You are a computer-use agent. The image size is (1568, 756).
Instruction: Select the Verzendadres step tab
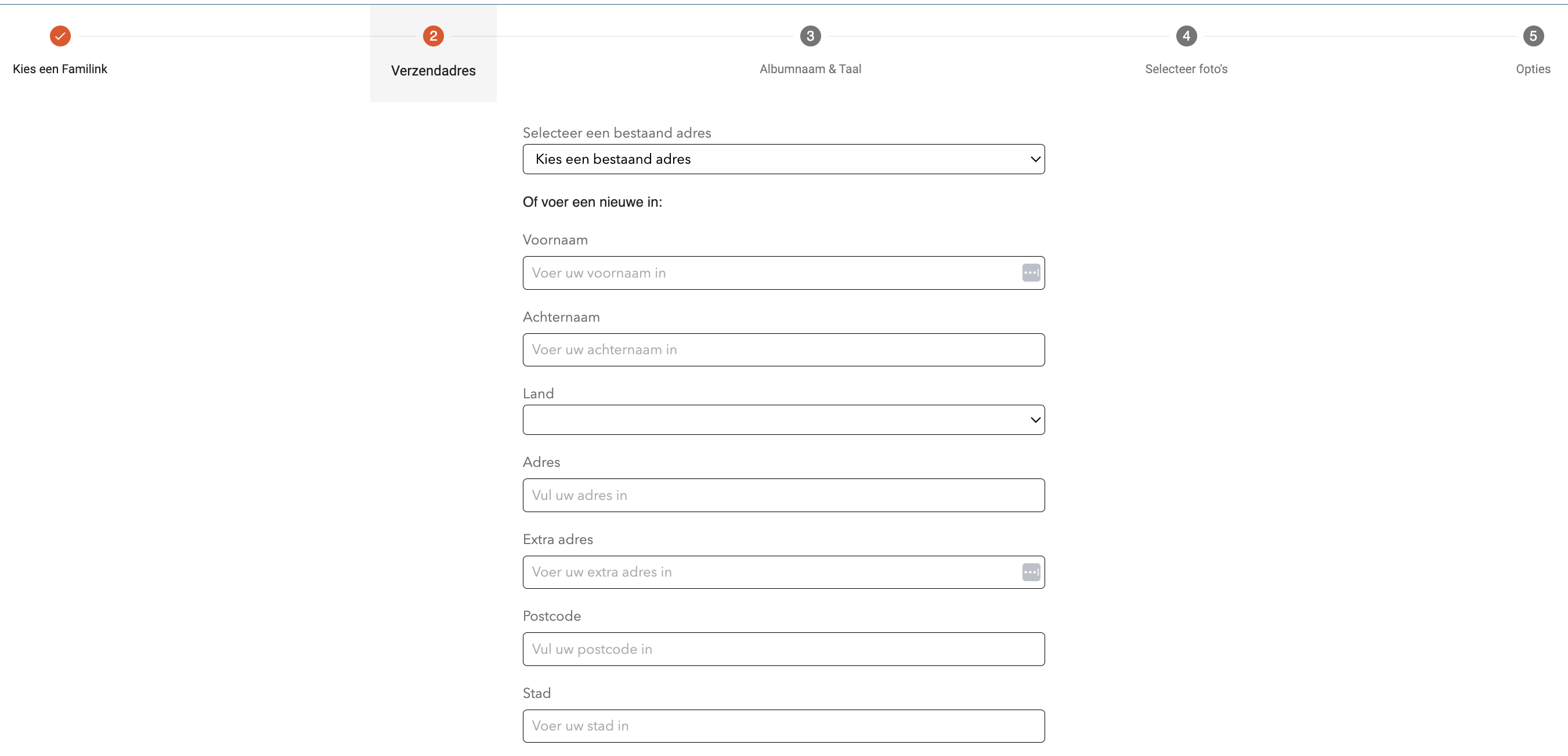(x=433, y=71)
